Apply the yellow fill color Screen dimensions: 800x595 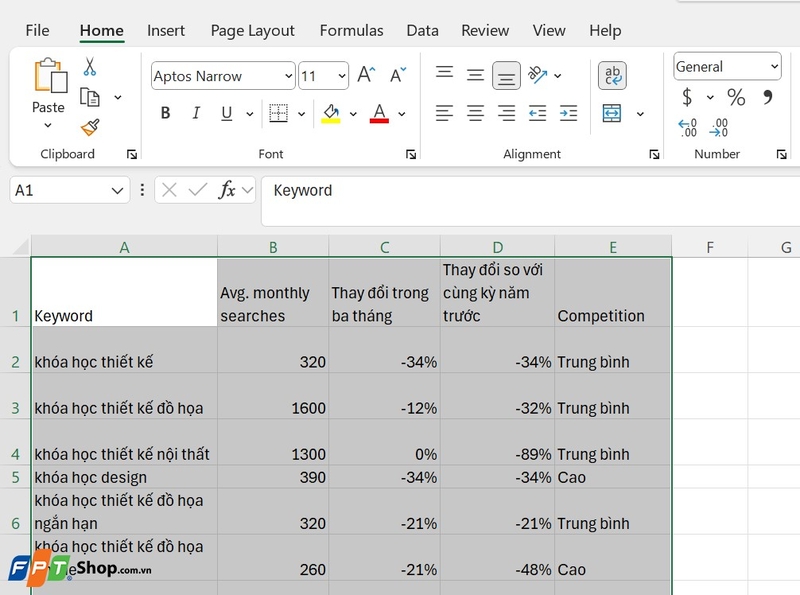point(331,113)
